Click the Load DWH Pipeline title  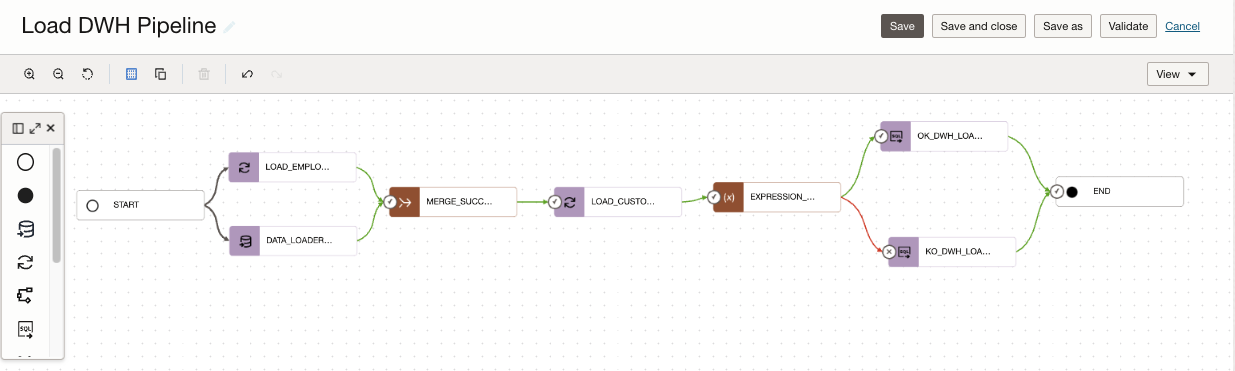(118, 26)
